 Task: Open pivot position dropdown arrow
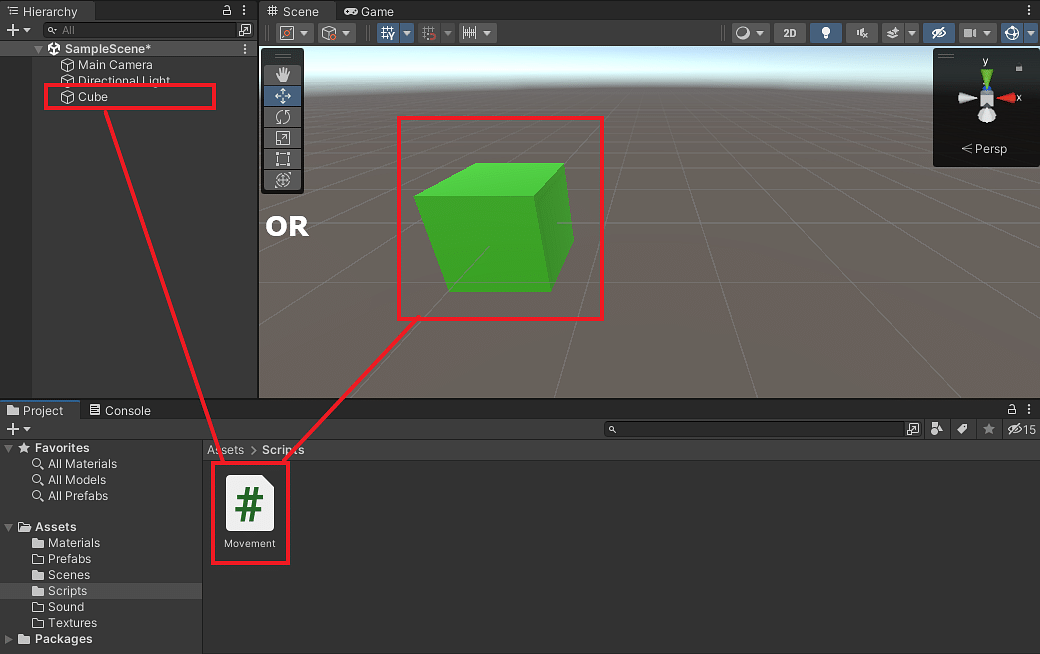point(304,33)
